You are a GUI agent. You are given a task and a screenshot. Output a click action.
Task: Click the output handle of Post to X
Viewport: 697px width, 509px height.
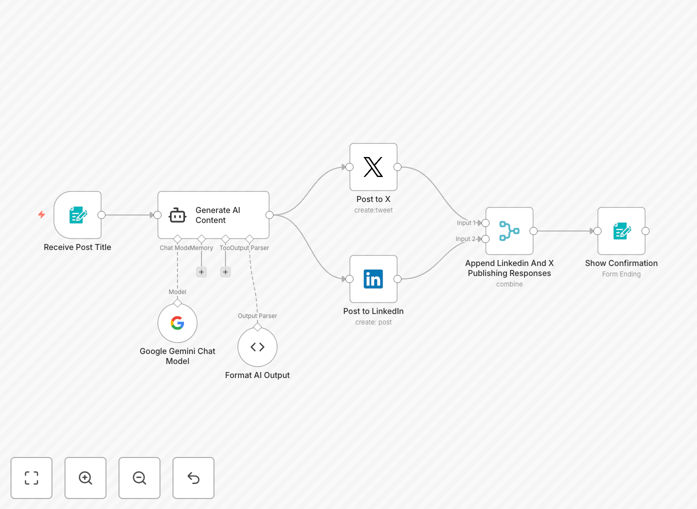pyautogui.click(x=397, y=167)
